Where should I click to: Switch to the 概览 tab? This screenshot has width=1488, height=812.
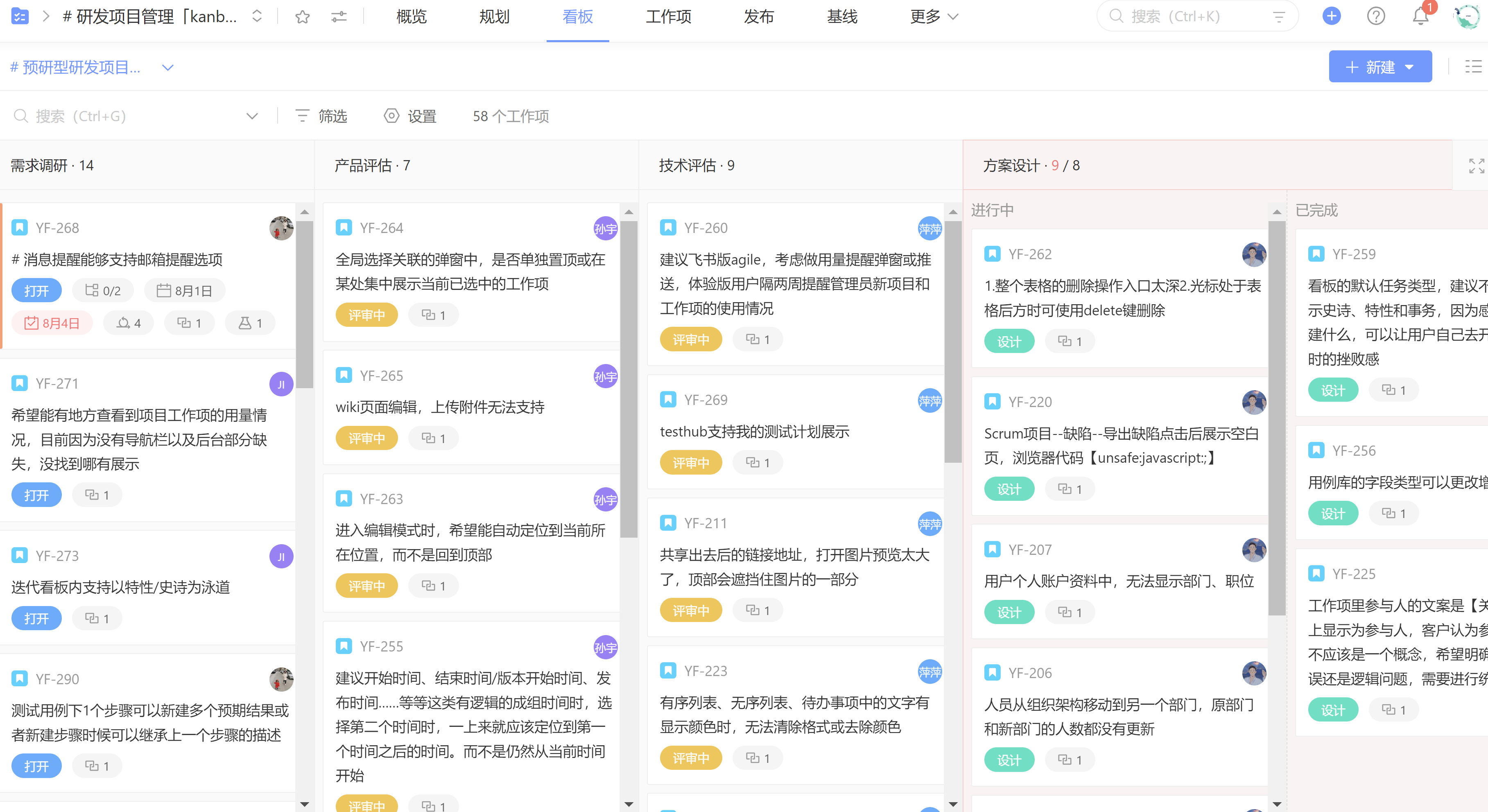pos(411,17)
